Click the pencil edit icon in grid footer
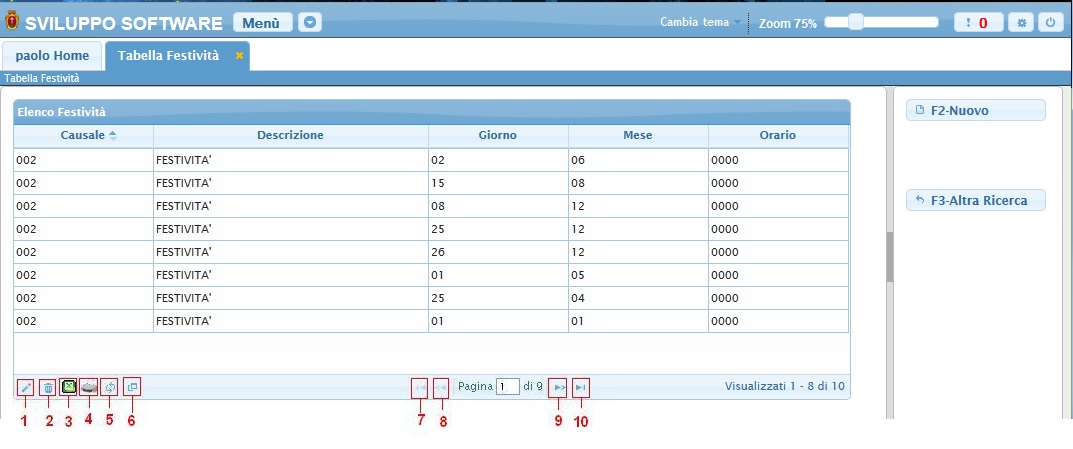This screenshot has width=1073, height=449. point(25,387)
